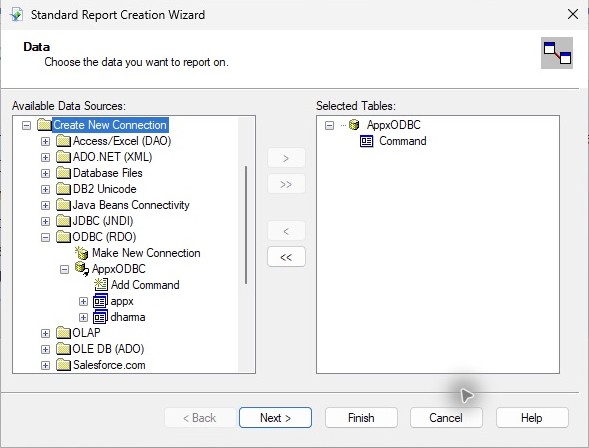Expand the JDBC (JNDI) node

click(x=45, y=221)
